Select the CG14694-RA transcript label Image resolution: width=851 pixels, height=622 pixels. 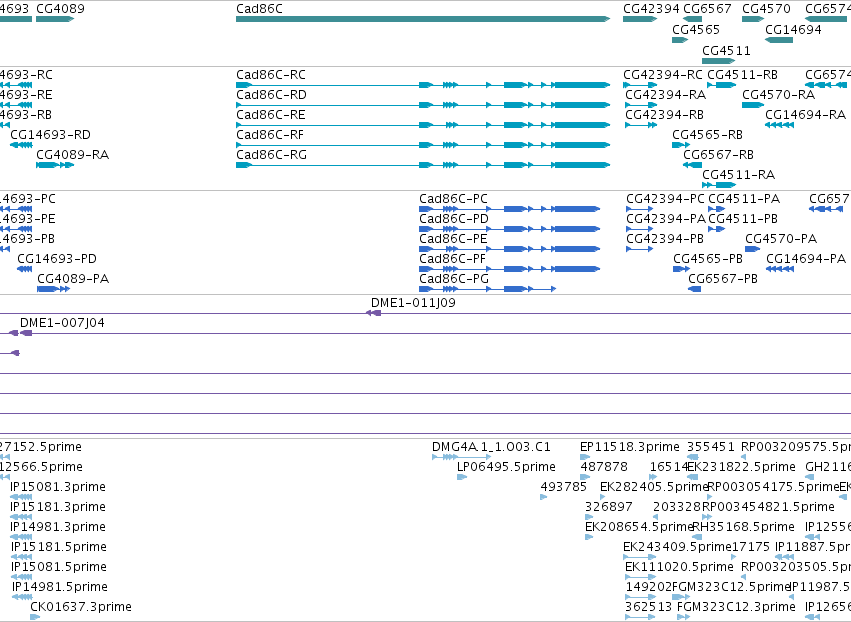coord(805,115)
